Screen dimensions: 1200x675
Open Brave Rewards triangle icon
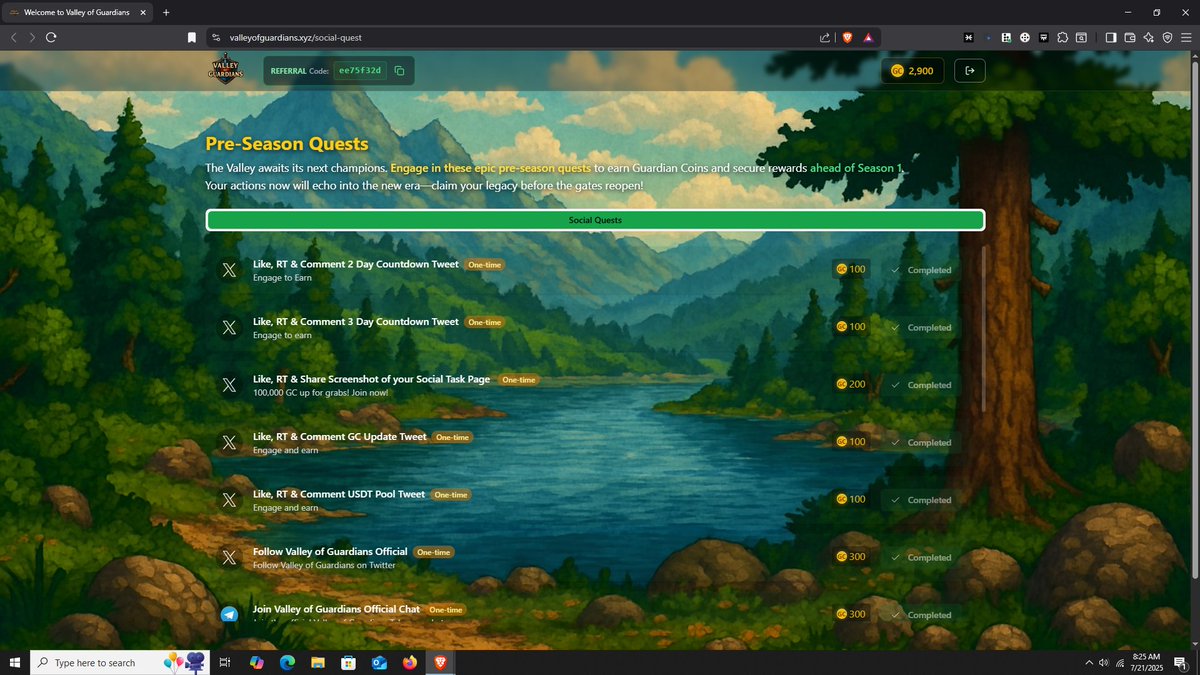(x=868, y=38)
